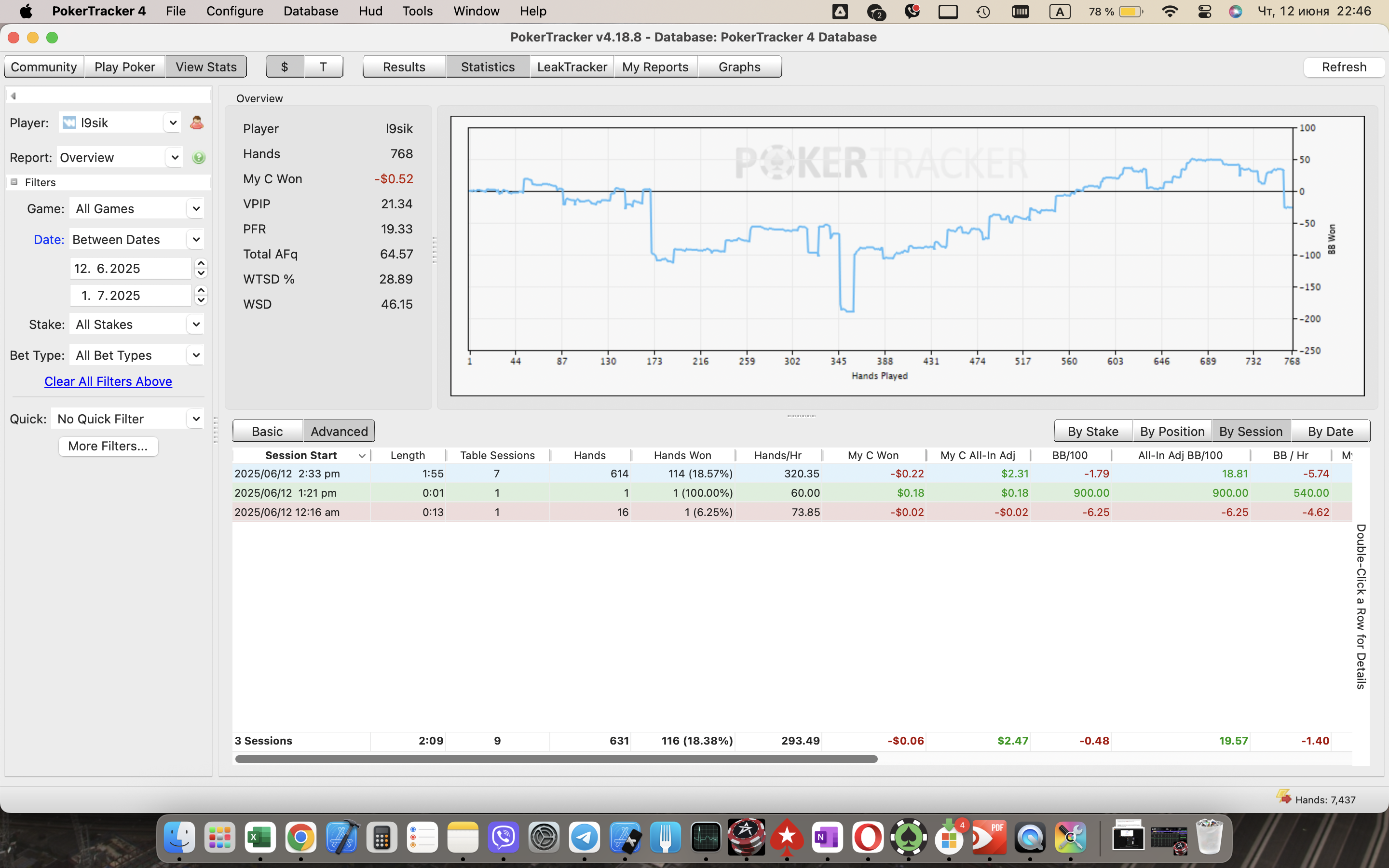Open Xcode from the dock
Screen dimensions: 1389x868
coord(341,838)
